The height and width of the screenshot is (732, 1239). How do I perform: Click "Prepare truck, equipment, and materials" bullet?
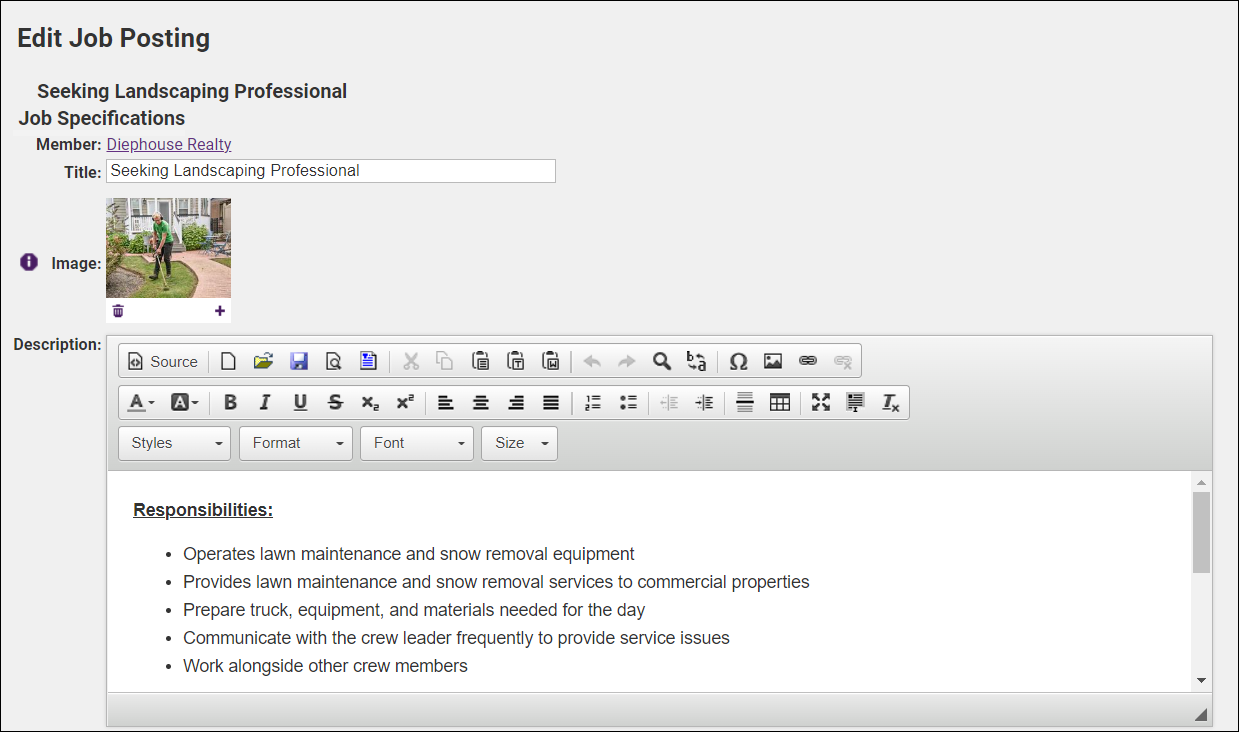pyautogui.click(x=414, y=610)
